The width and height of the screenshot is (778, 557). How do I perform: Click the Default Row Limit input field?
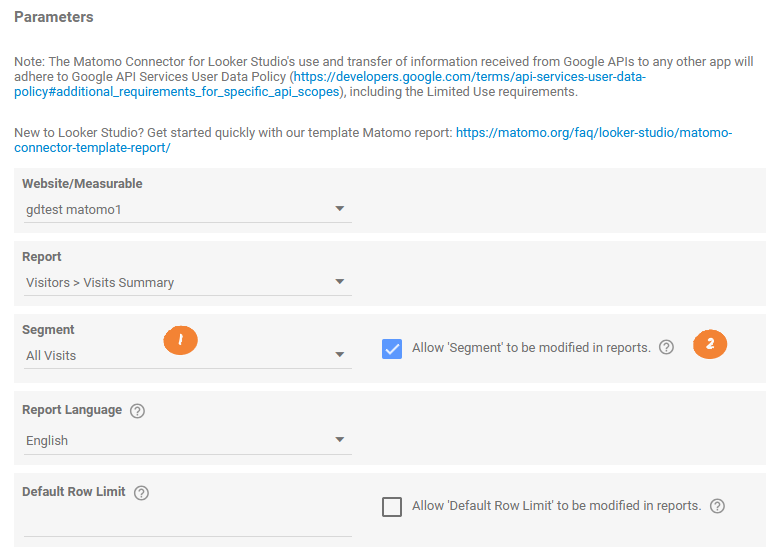coord(187,523)
